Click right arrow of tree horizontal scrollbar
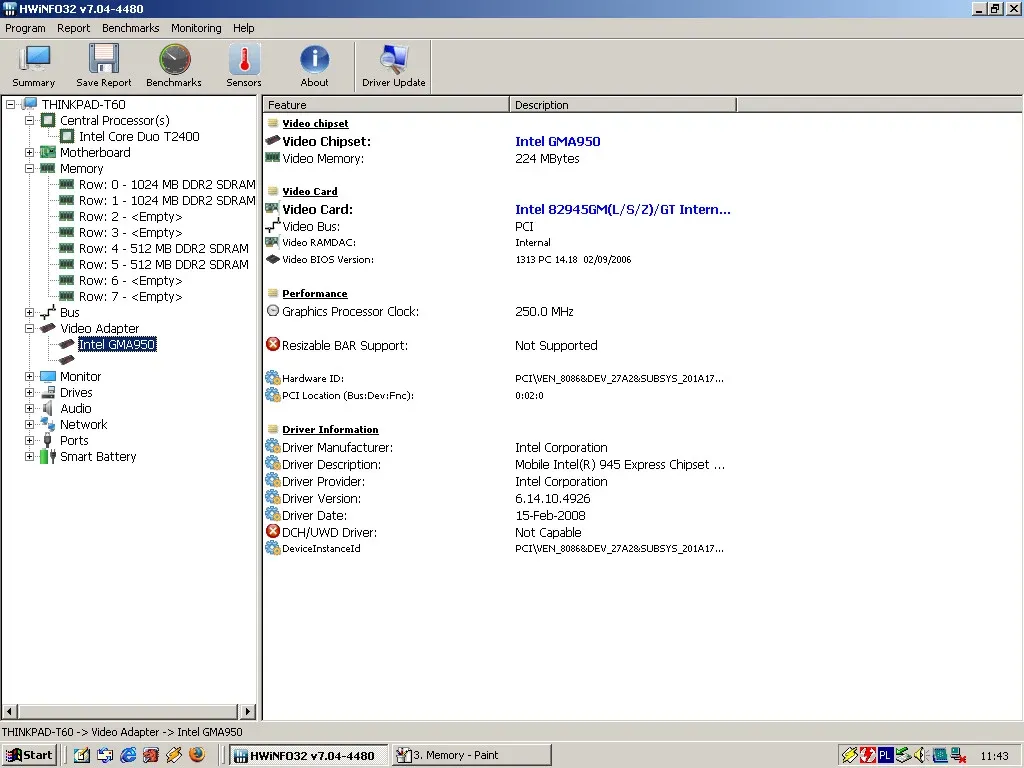 tap(248, 711)
